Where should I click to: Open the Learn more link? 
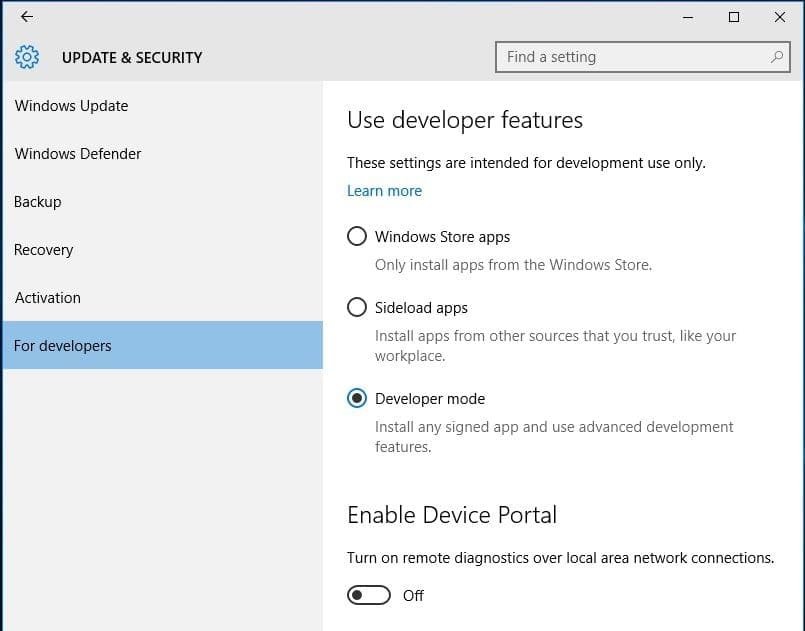385,191
